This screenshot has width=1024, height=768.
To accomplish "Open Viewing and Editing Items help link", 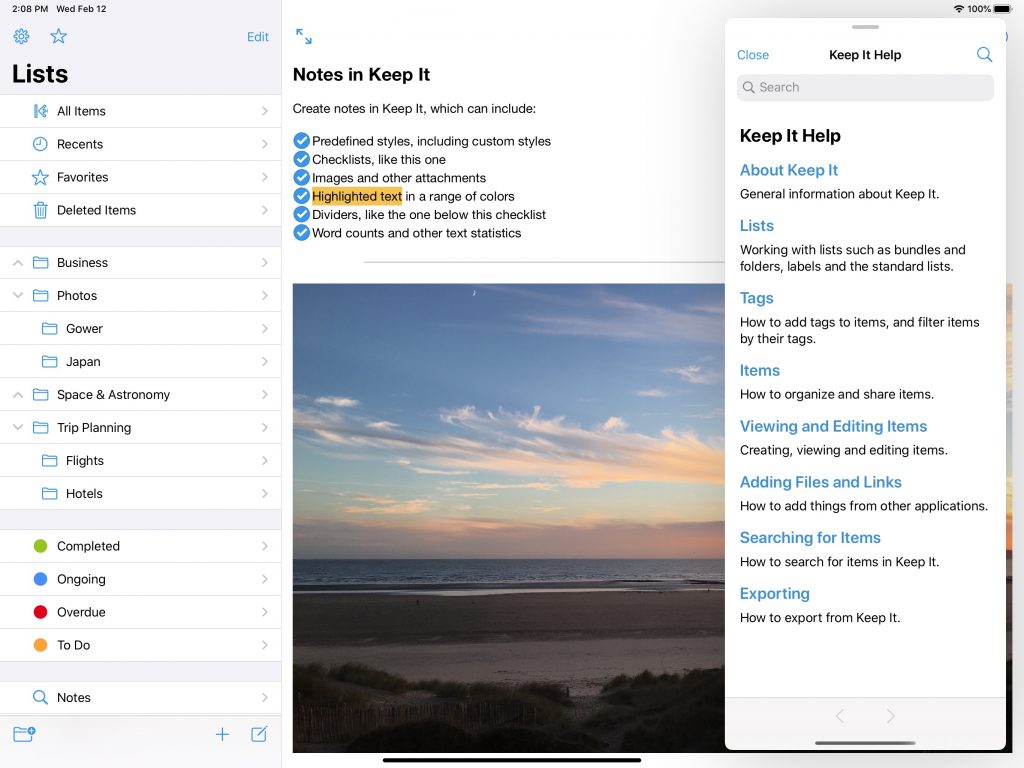I will tap(833, 426).
